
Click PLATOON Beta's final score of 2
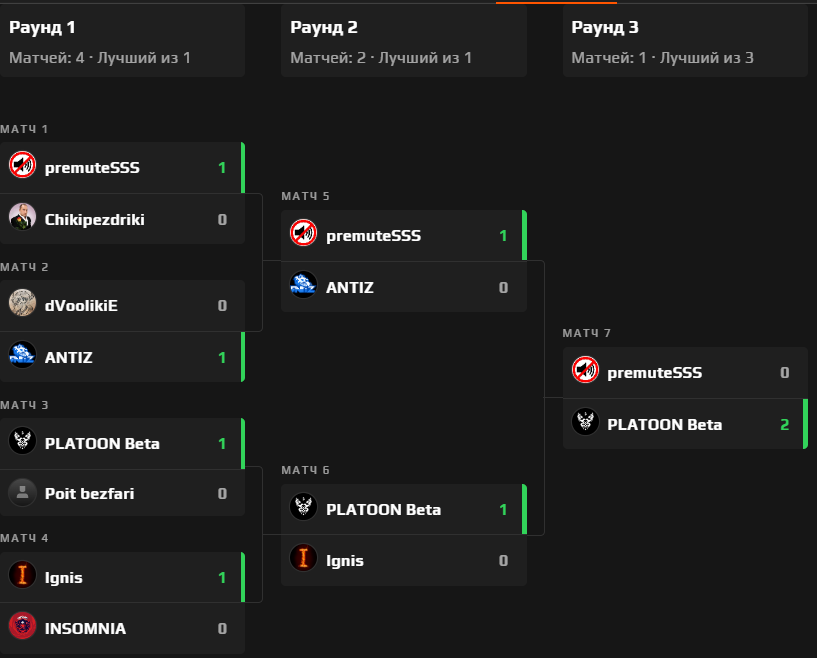click(784, 424)
